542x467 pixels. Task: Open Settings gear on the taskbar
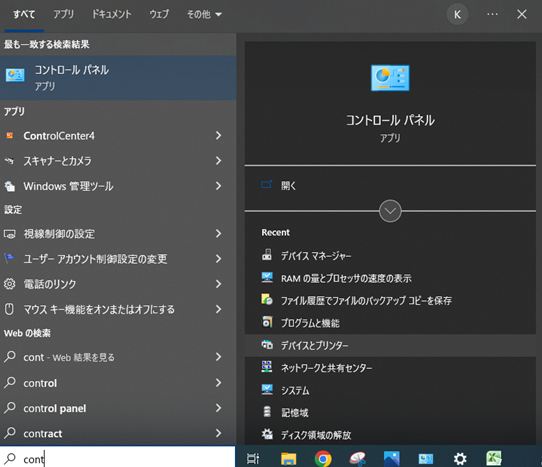[460, 459]
